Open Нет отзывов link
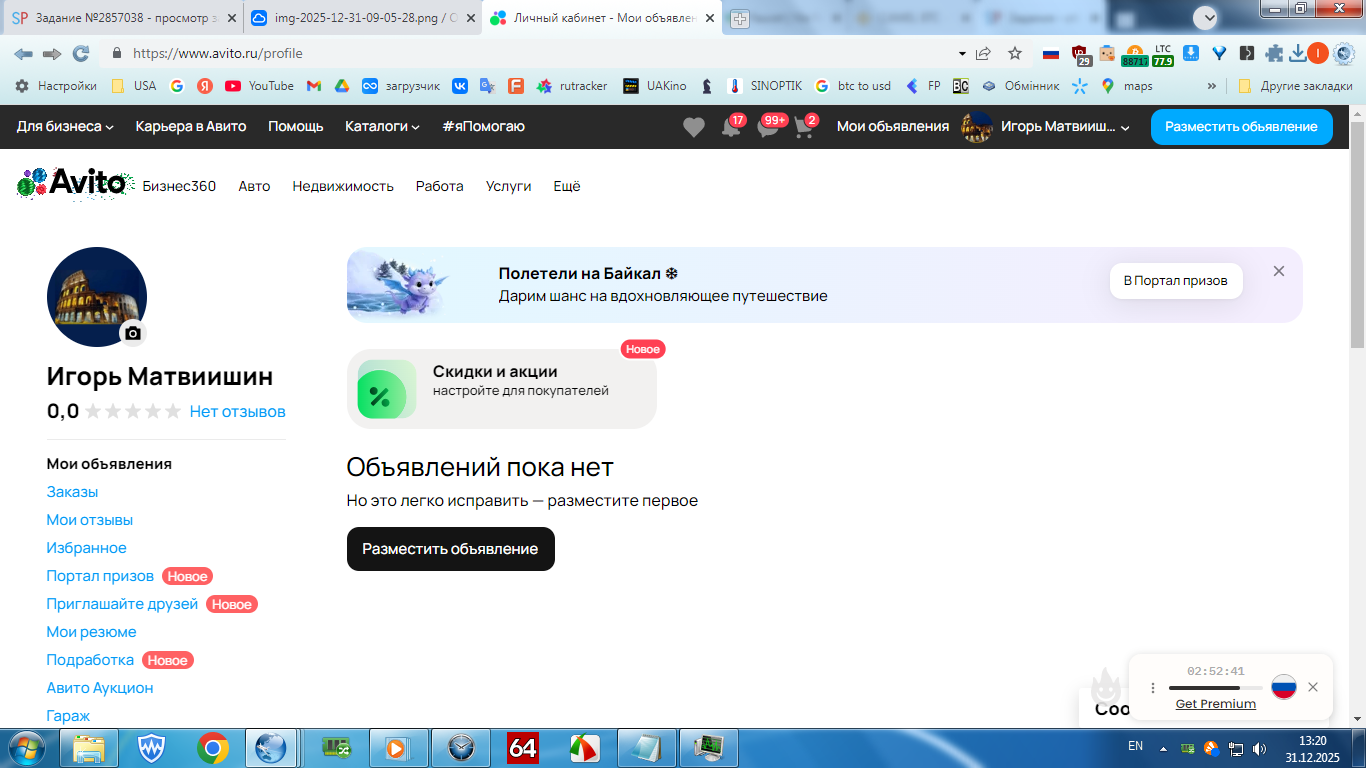 tap(238, 411)
